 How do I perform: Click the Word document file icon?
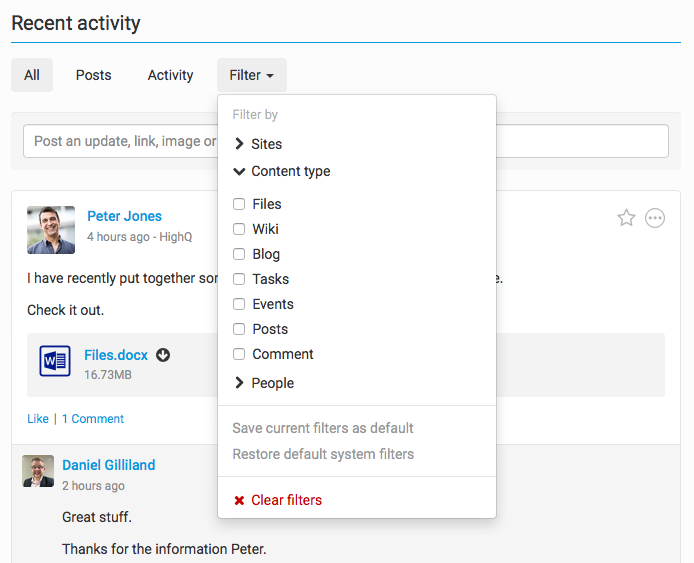pos(55,360)
